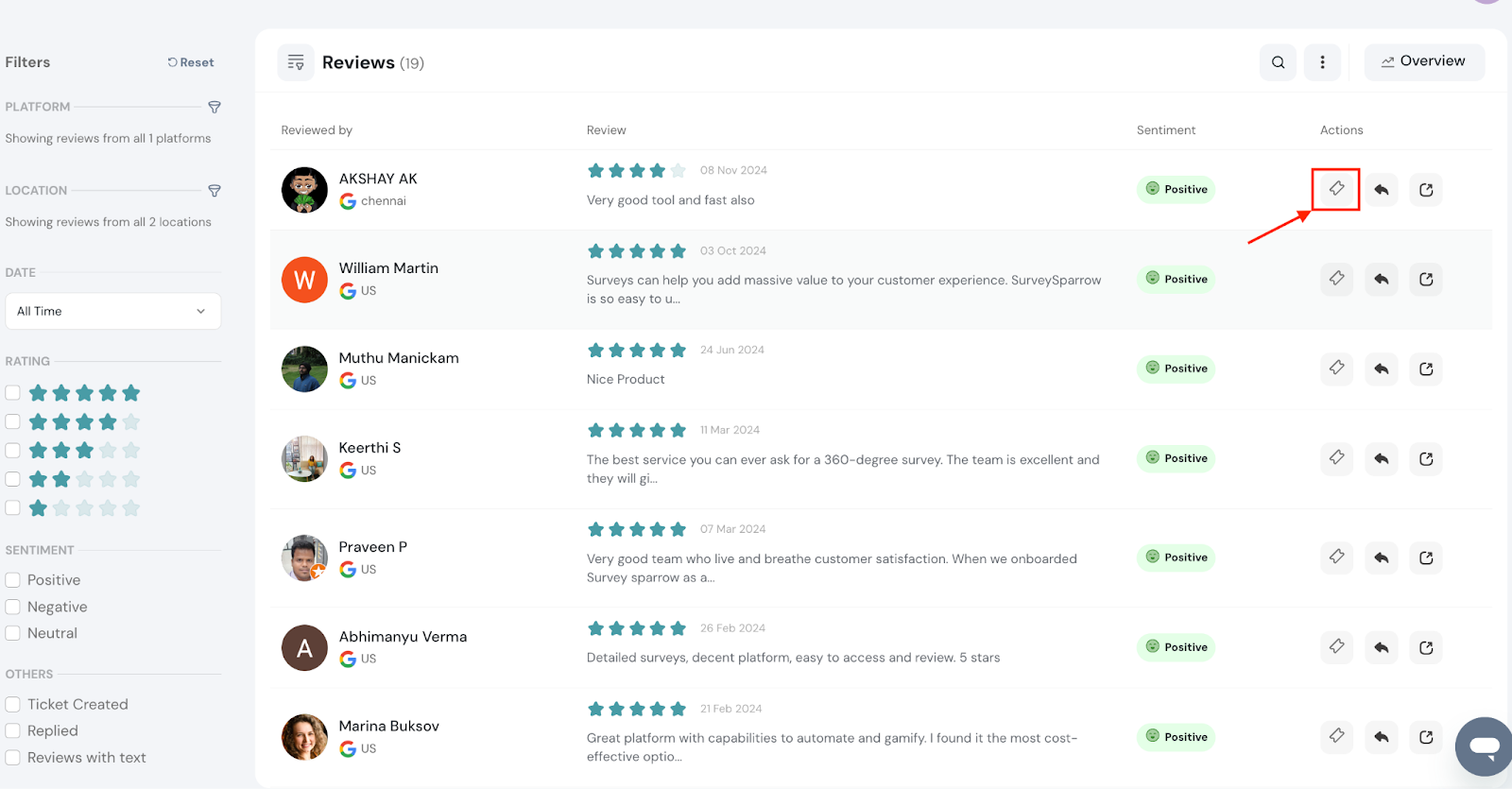Reset all filters
Viewport: 1512px width, 789px height.
(191, 62)
